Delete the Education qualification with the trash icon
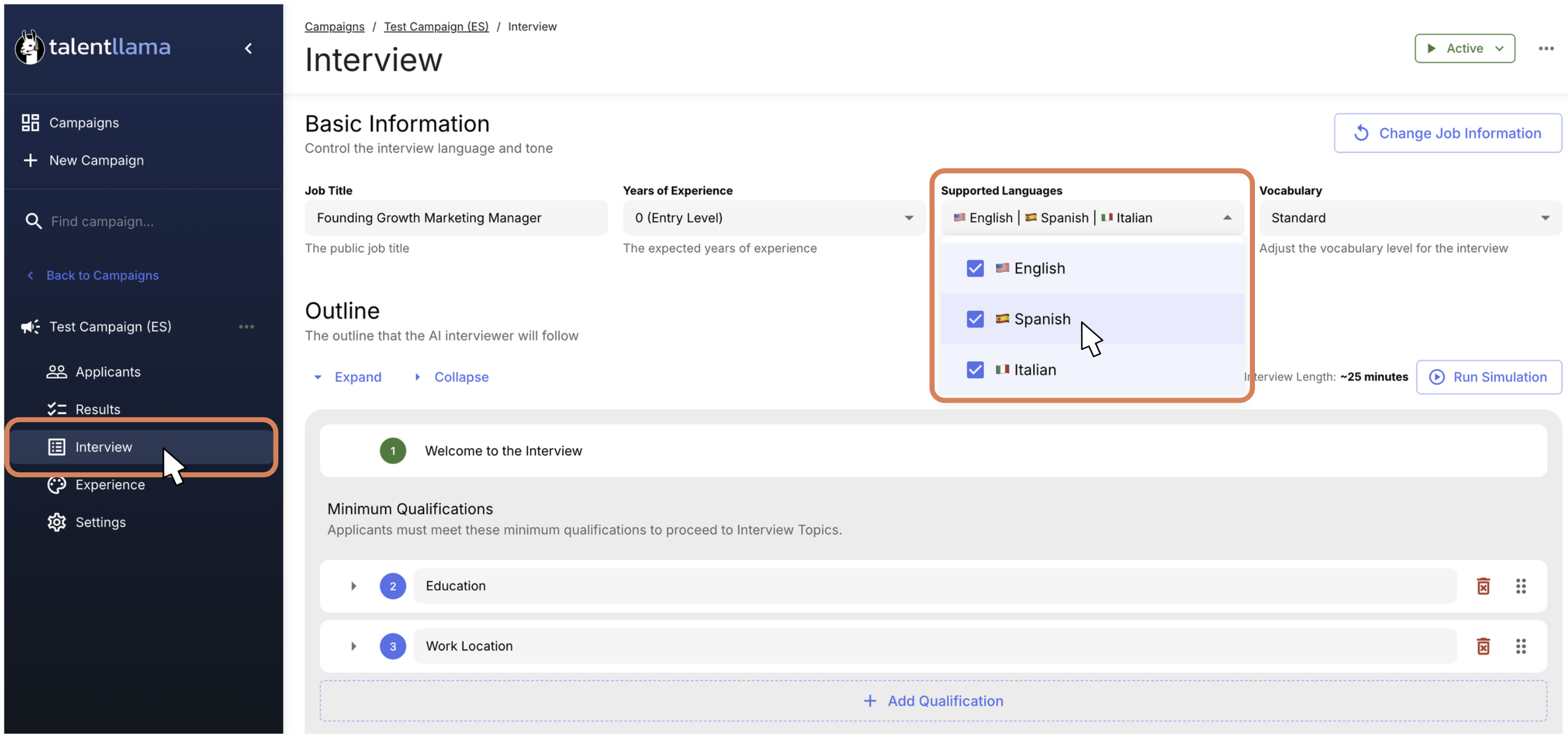The image size is (1568, 739). 1483,586
